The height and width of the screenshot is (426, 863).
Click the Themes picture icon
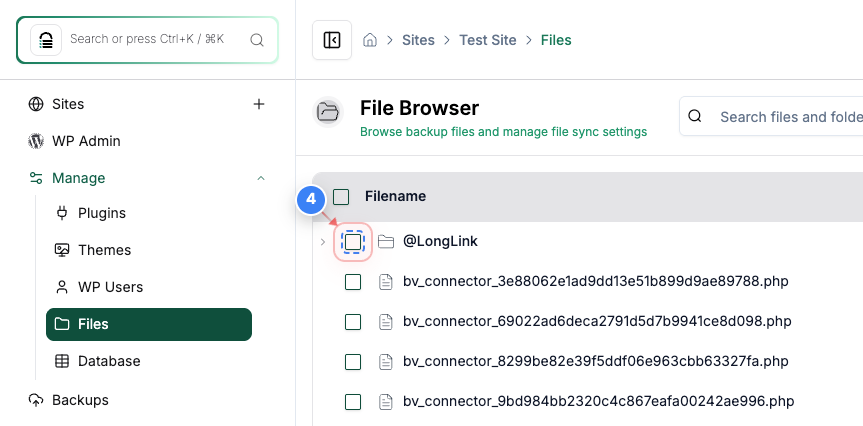[x=62, y=250]
